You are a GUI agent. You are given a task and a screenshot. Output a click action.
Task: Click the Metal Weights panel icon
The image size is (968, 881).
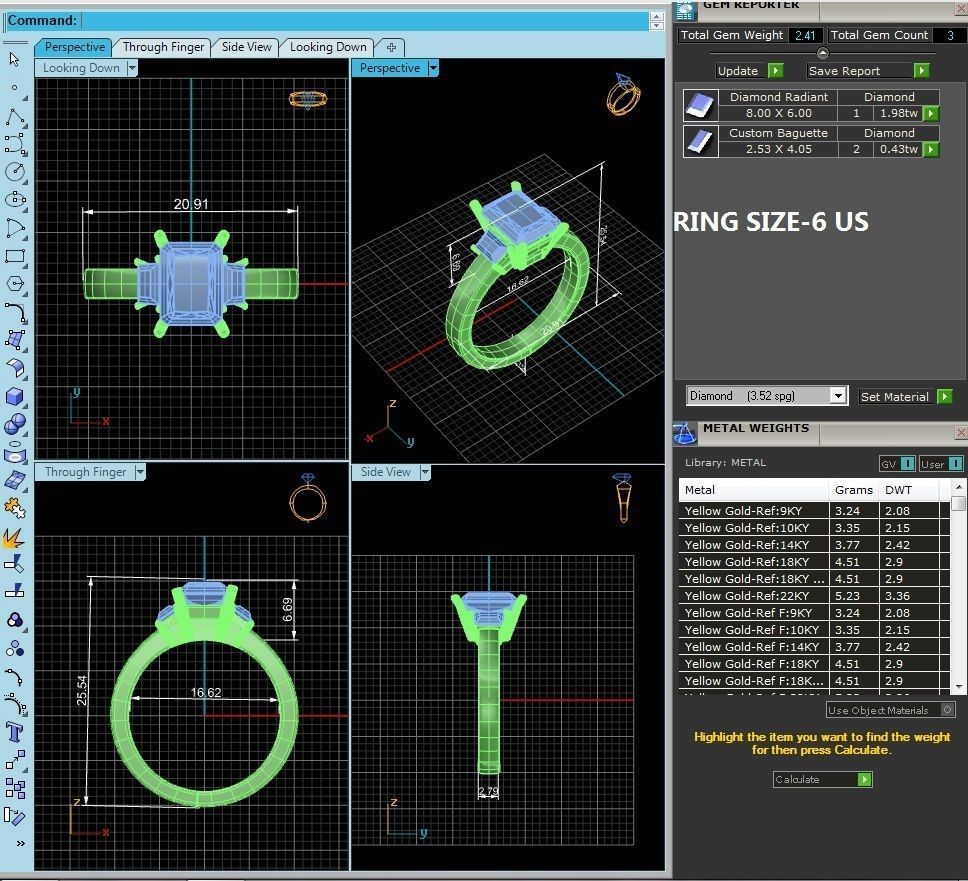684,433
